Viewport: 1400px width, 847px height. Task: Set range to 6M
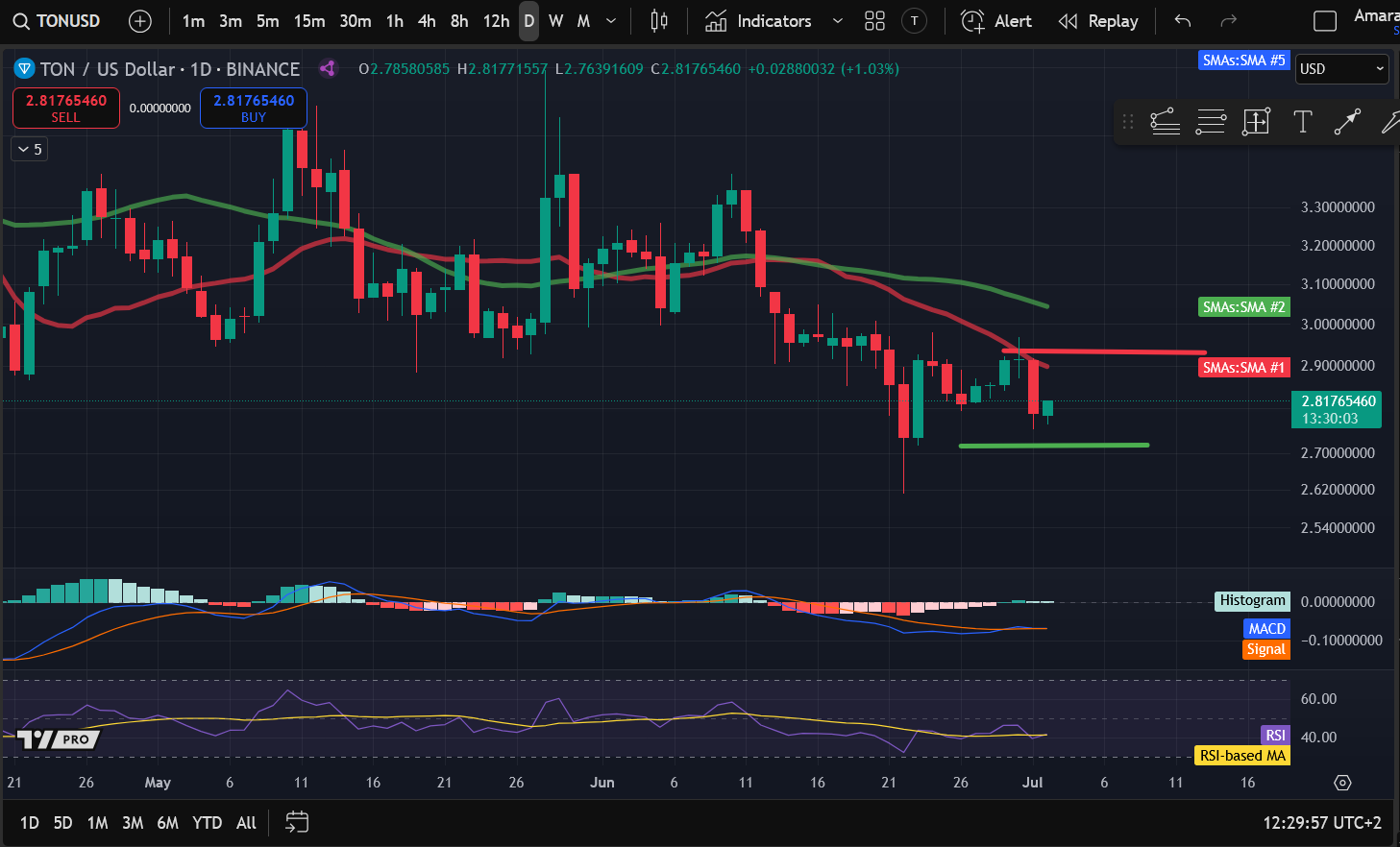pyautogui.click(x=168, y=823)
